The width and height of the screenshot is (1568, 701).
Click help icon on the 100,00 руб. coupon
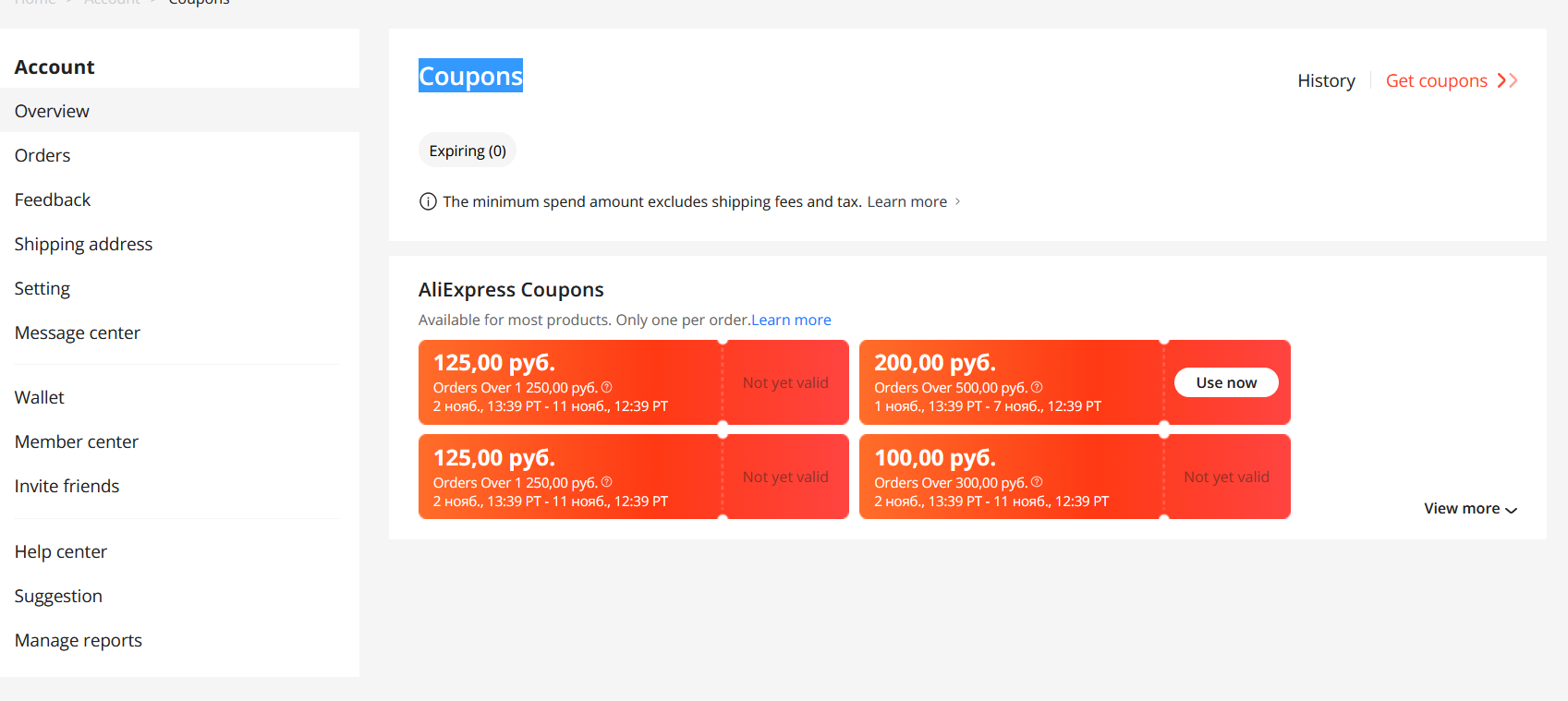1037,482
